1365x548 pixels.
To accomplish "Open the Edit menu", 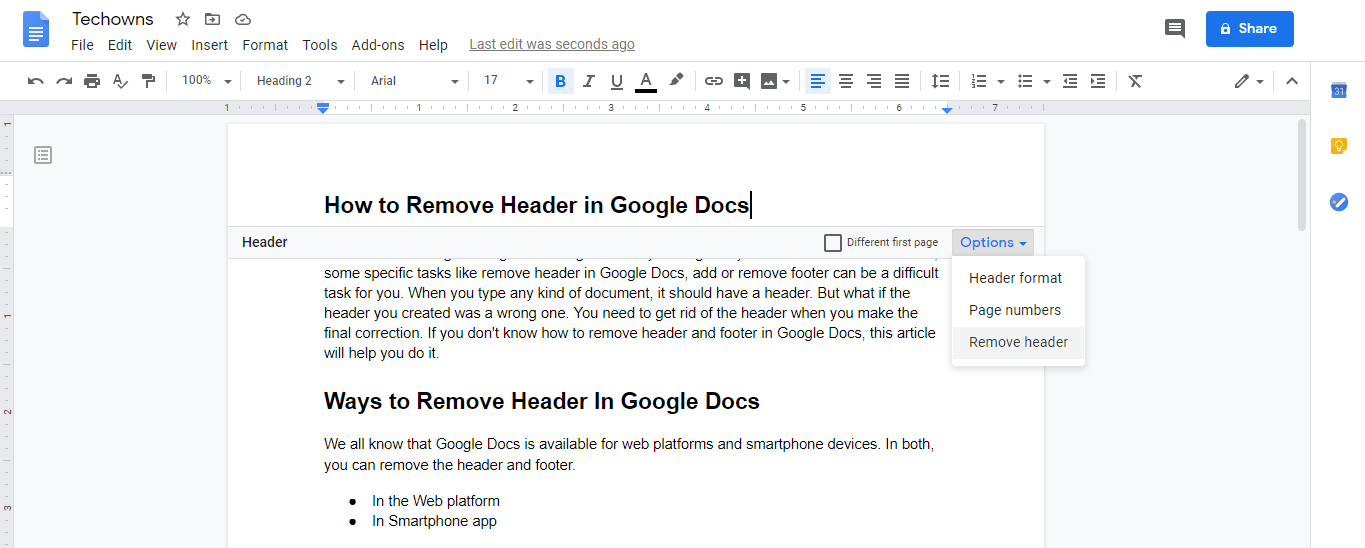I will point(120,45).
